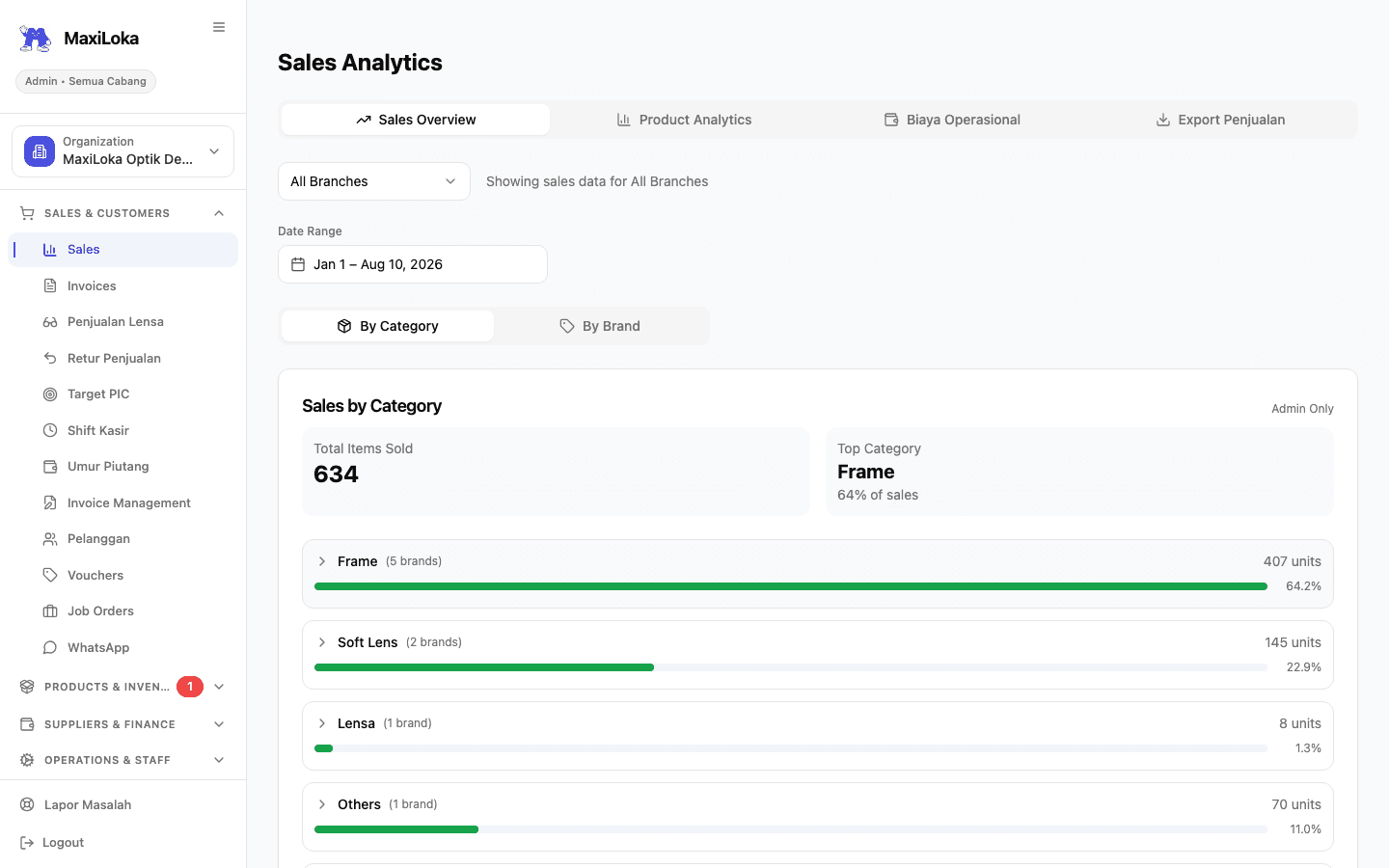Click the shopping cart icon beside Sales & Customers
This screenshot has width=1389, height=868.
(27, 213)
